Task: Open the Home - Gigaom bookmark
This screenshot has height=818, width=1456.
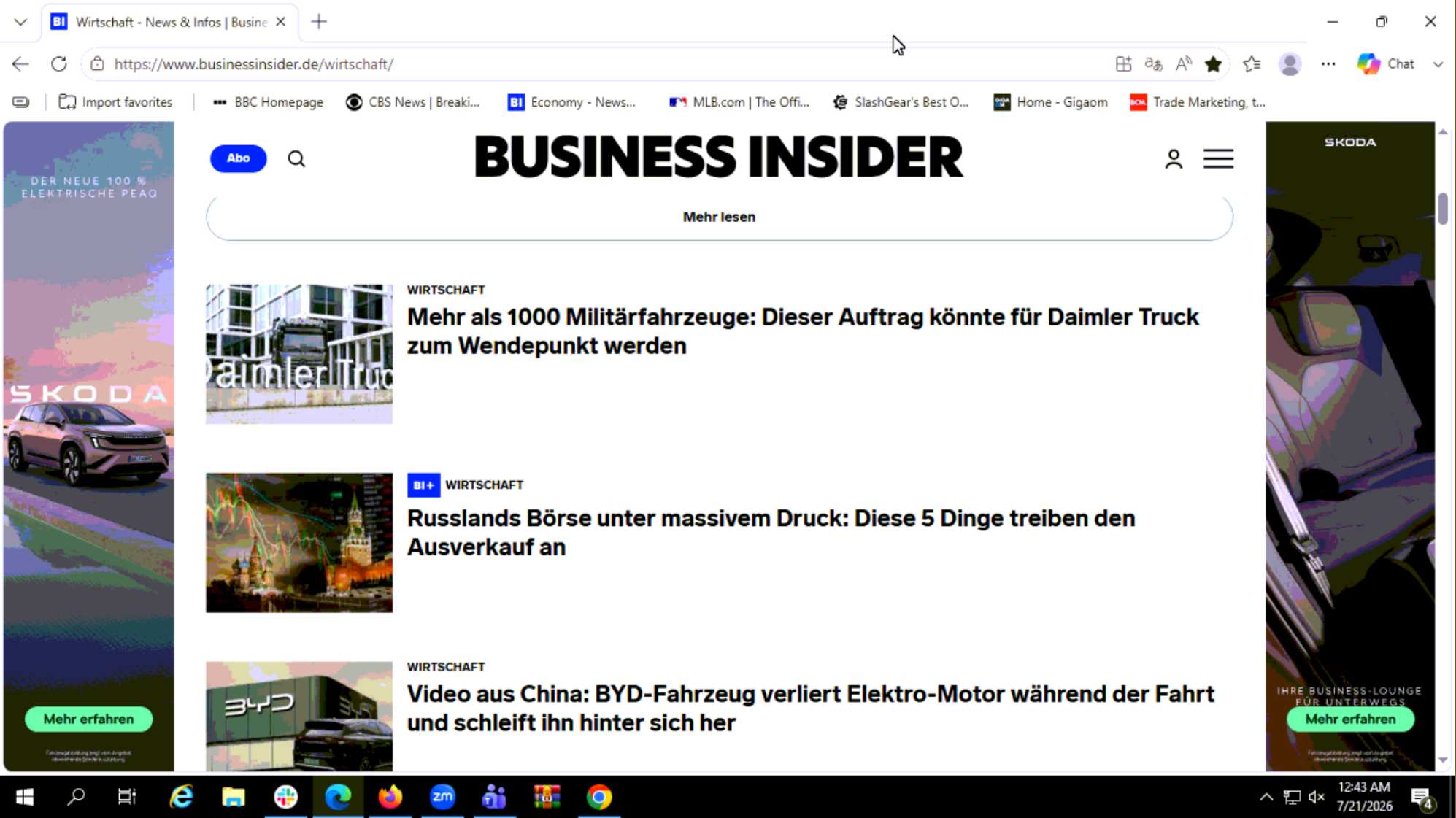Action: [1051, 102]
